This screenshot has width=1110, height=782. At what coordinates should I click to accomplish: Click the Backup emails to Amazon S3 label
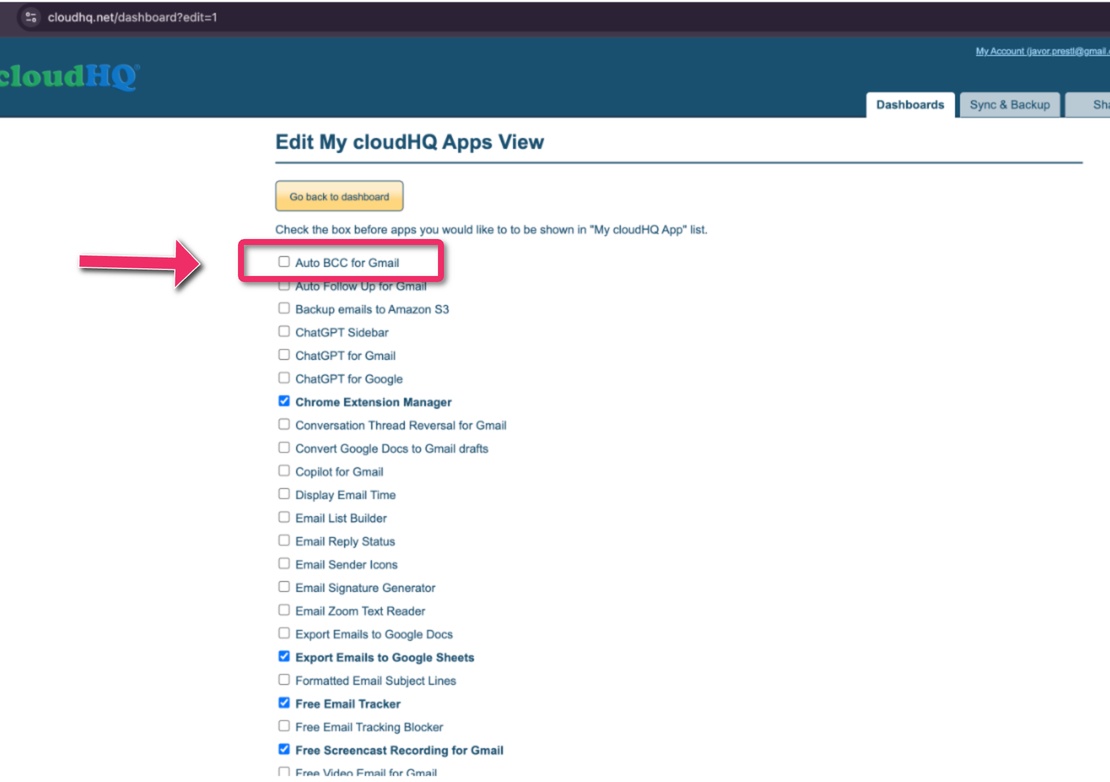372,309
